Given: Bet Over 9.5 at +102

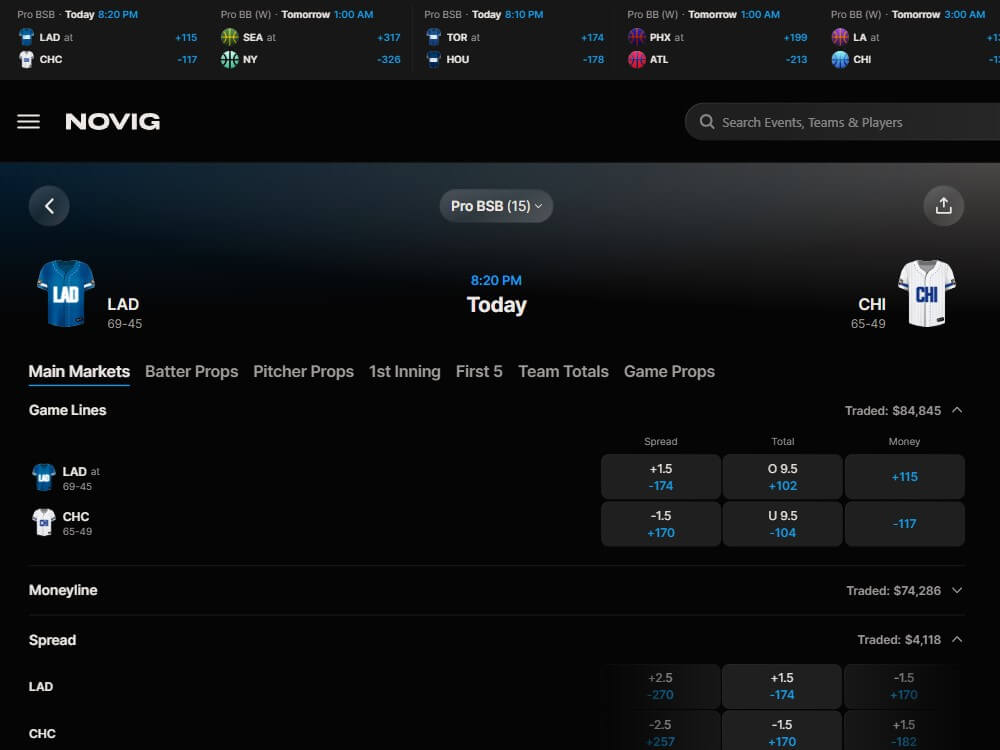Looking at the screenshot, I should pos(783,477).
